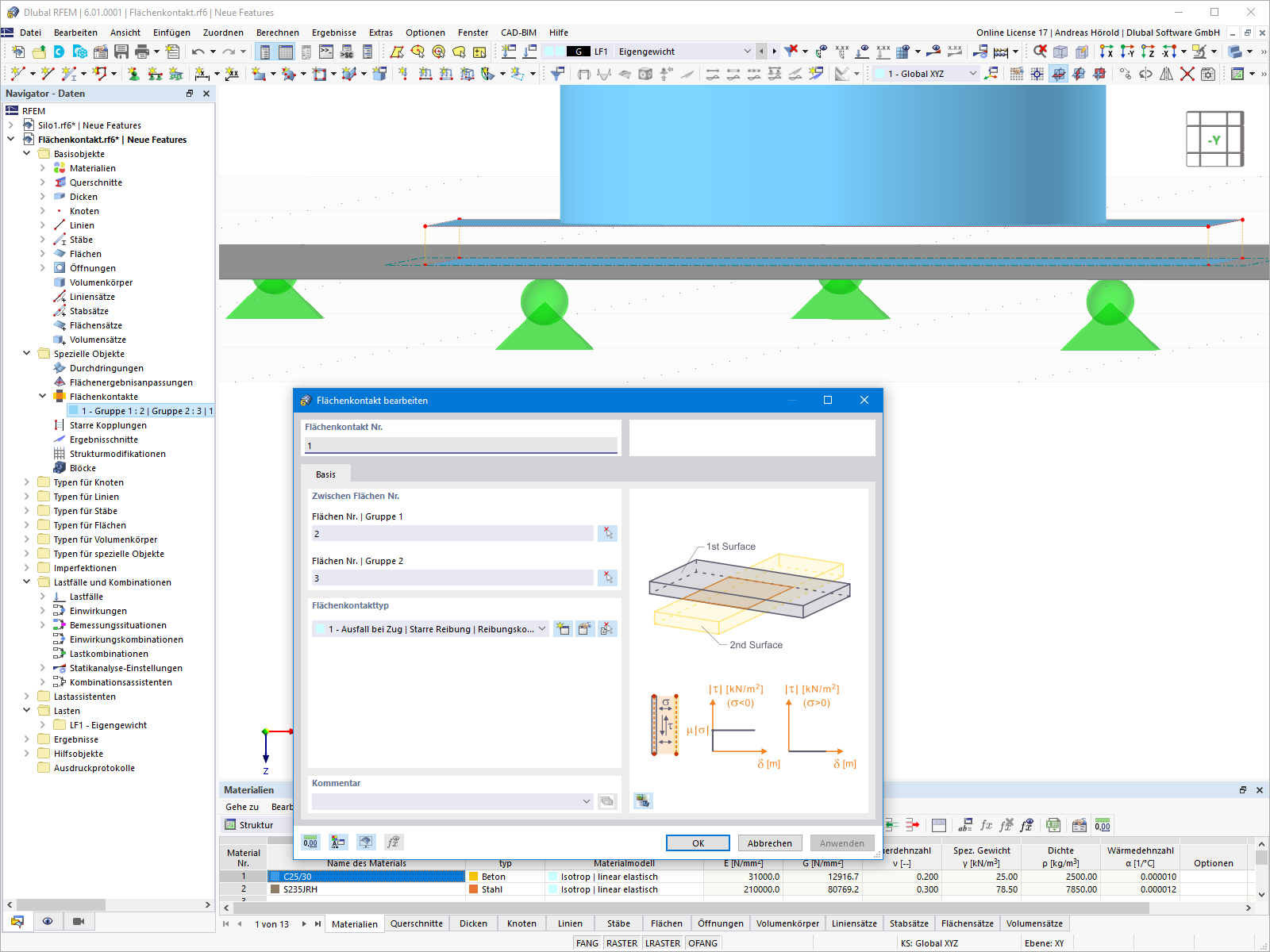Click the red X delete icon in second toolbar

[x=1187, y=74]
